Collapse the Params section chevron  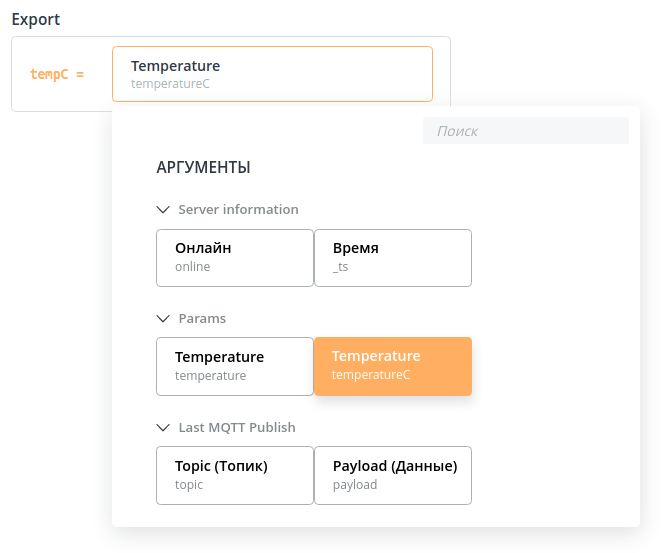163,318
